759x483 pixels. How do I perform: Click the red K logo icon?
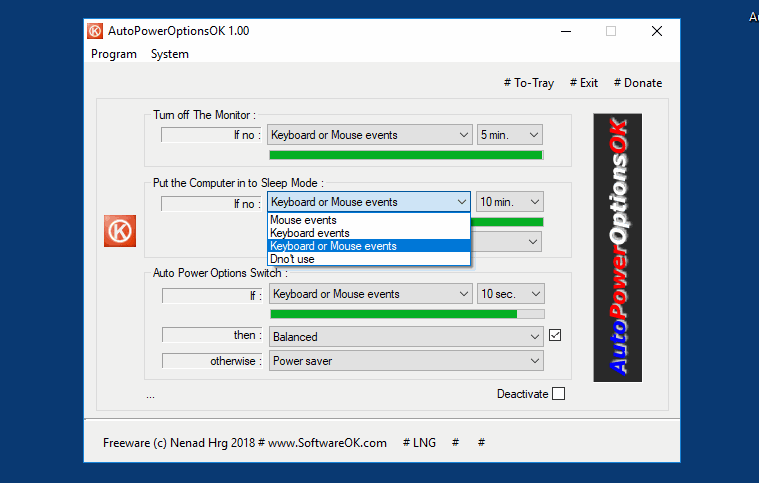pyautogui.click(x=120, y=231)
